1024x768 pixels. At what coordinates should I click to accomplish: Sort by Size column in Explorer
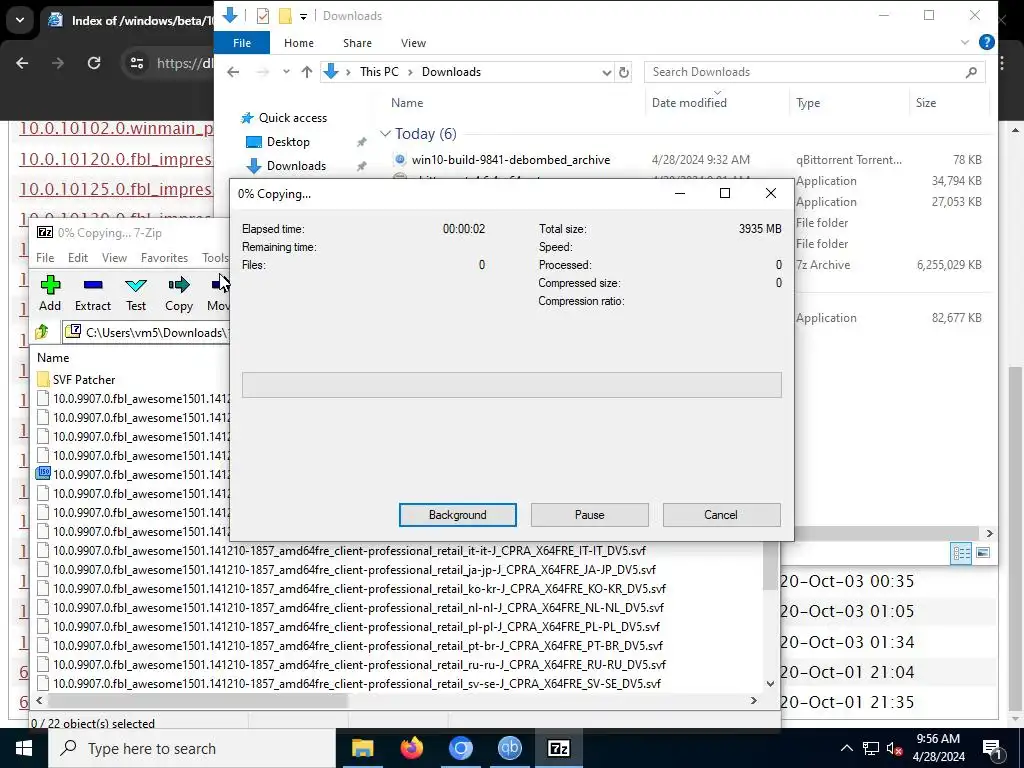pyautogui.click(x=925, y=103)
